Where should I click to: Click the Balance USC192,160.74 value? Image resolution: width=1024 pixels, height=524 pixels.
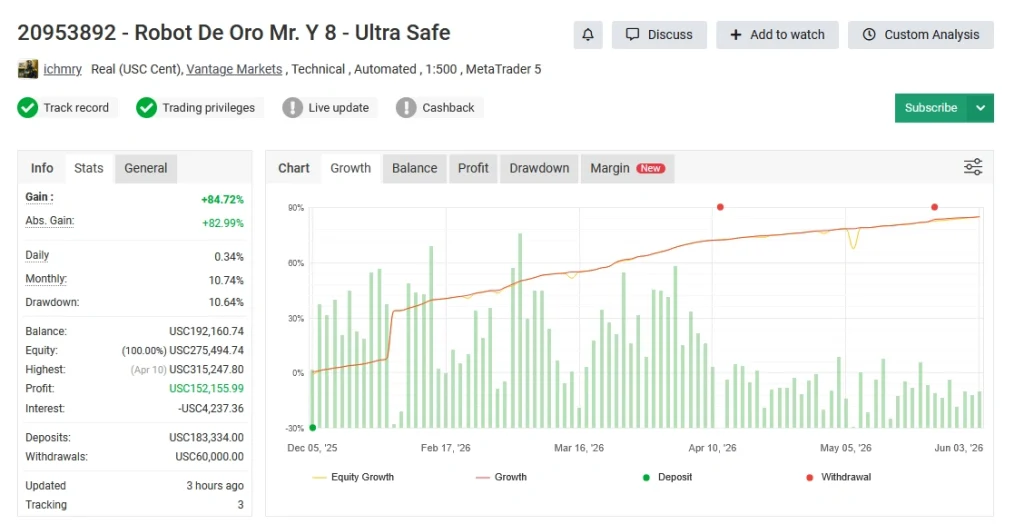click(206, 331)
